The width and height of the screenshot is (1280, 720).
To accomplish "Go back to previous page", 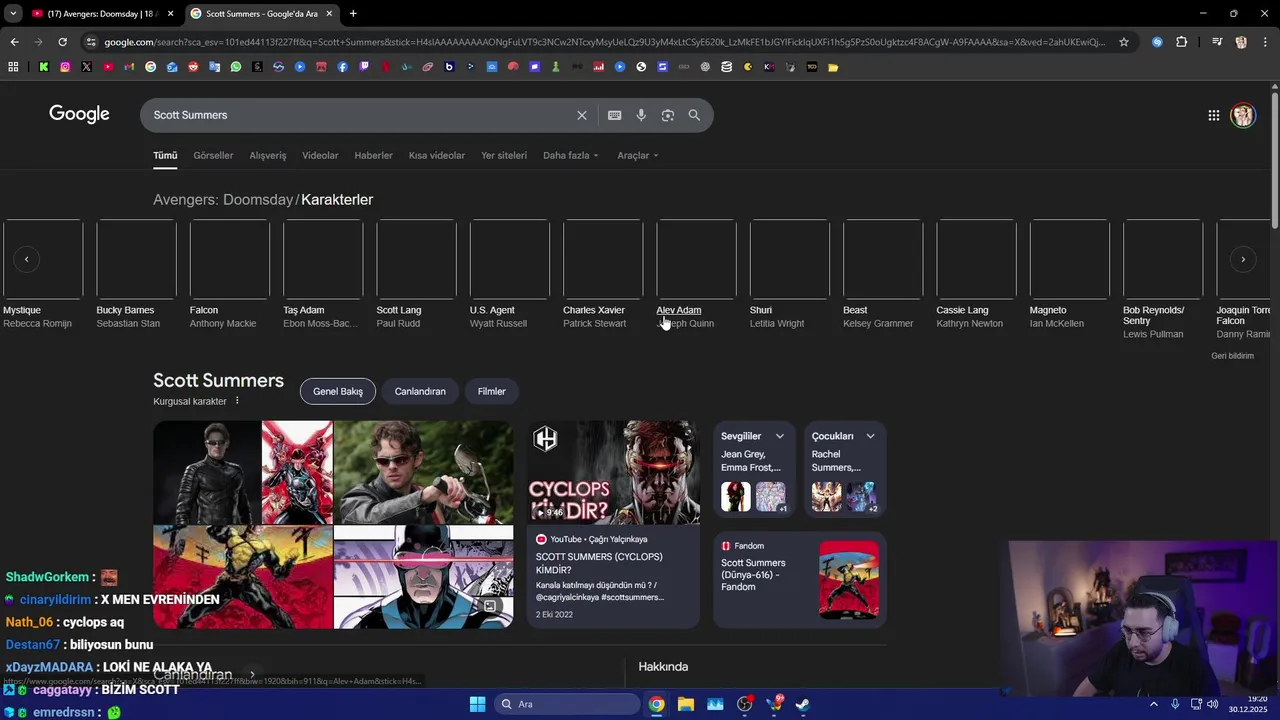I will tap(14, 42).
